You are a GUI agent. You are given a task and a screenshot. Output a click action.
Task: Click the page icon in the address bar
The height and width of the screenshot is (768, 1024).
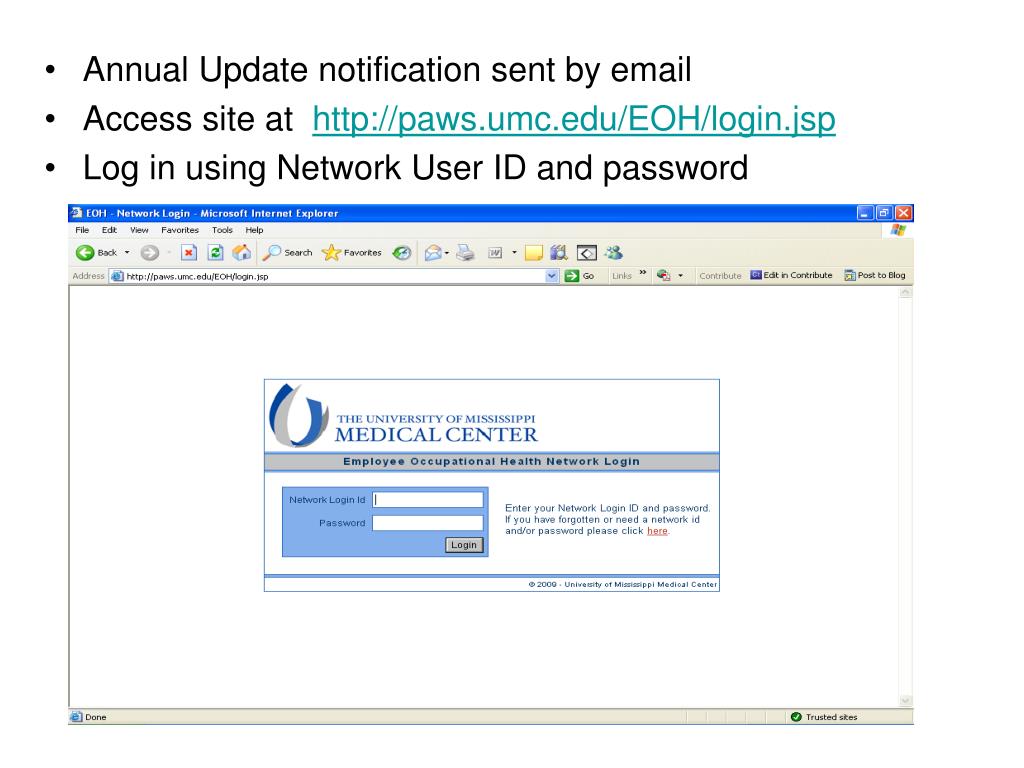tap(117, 276)
